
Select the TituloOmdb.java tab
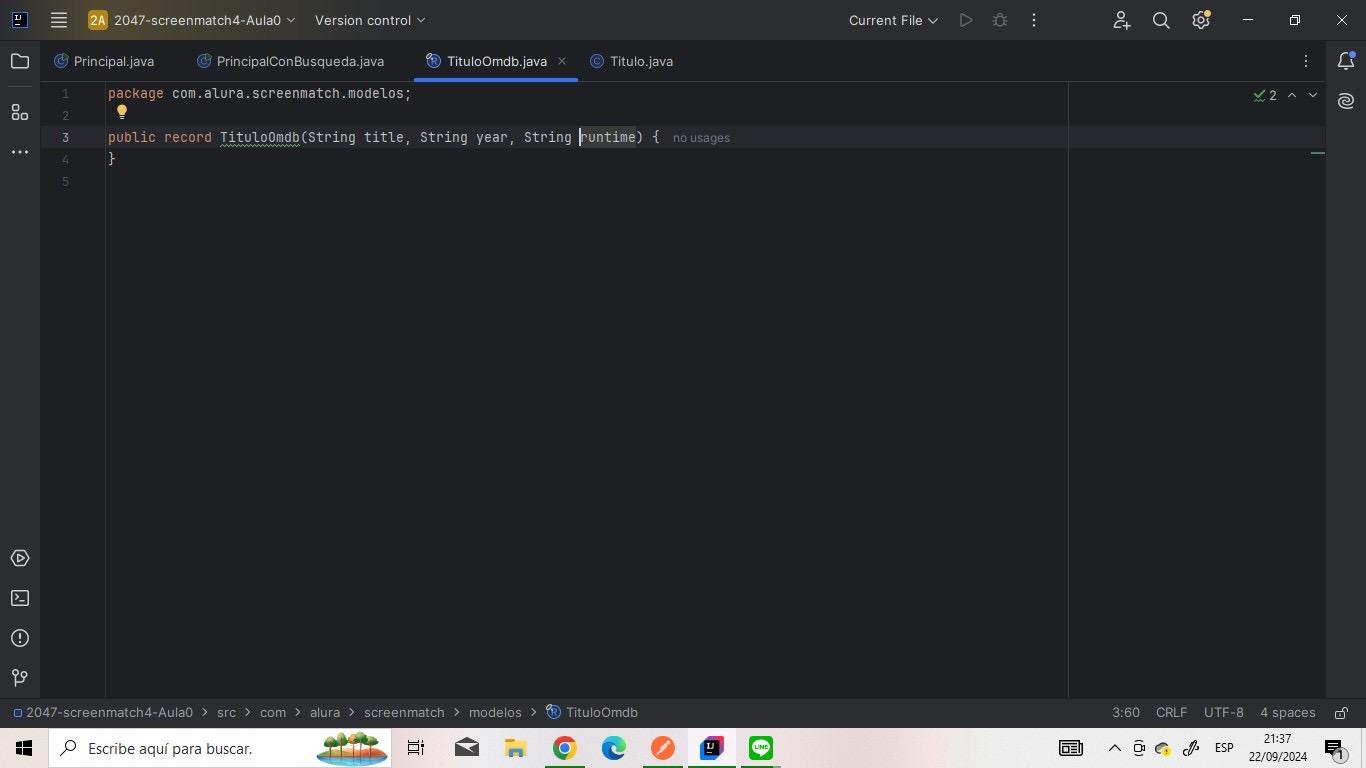[x=487, y=61]
